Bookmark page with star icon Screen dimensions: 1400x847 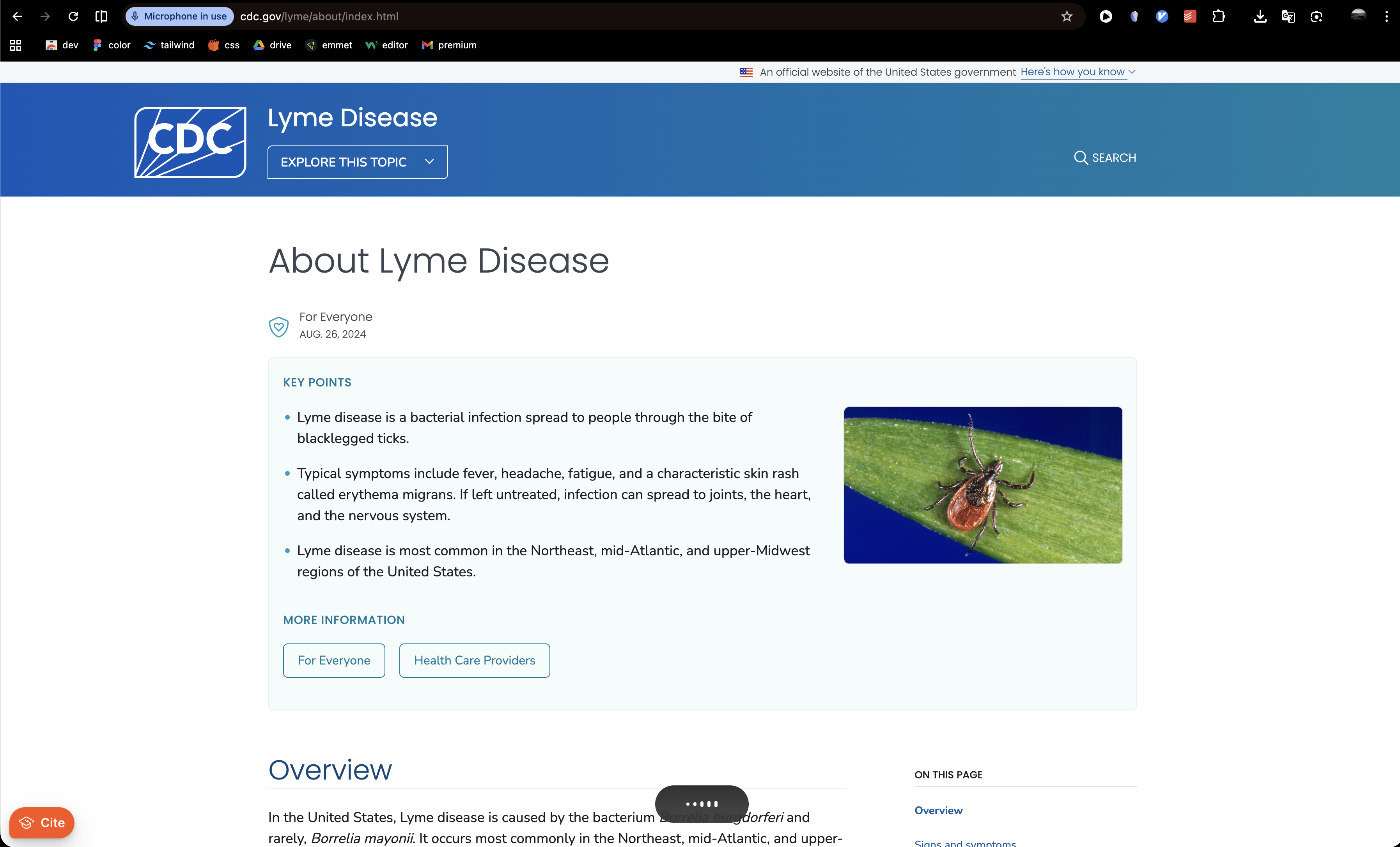coord(1067,16)
